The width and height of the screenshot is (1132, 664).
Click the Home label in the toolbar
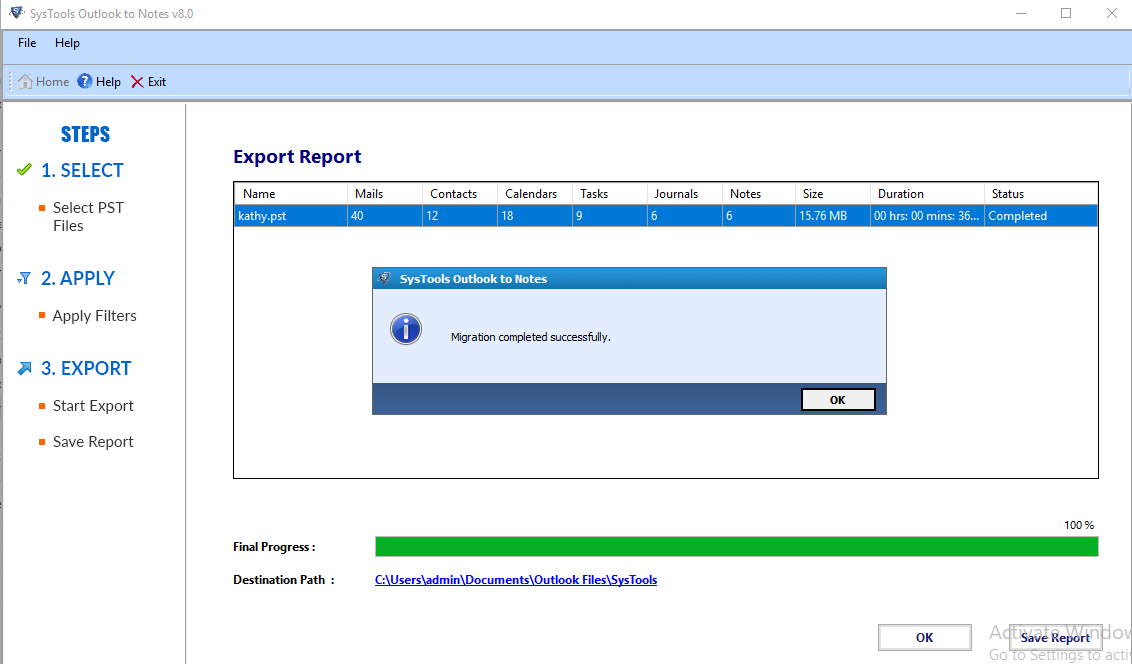click(x=53, y=82)
